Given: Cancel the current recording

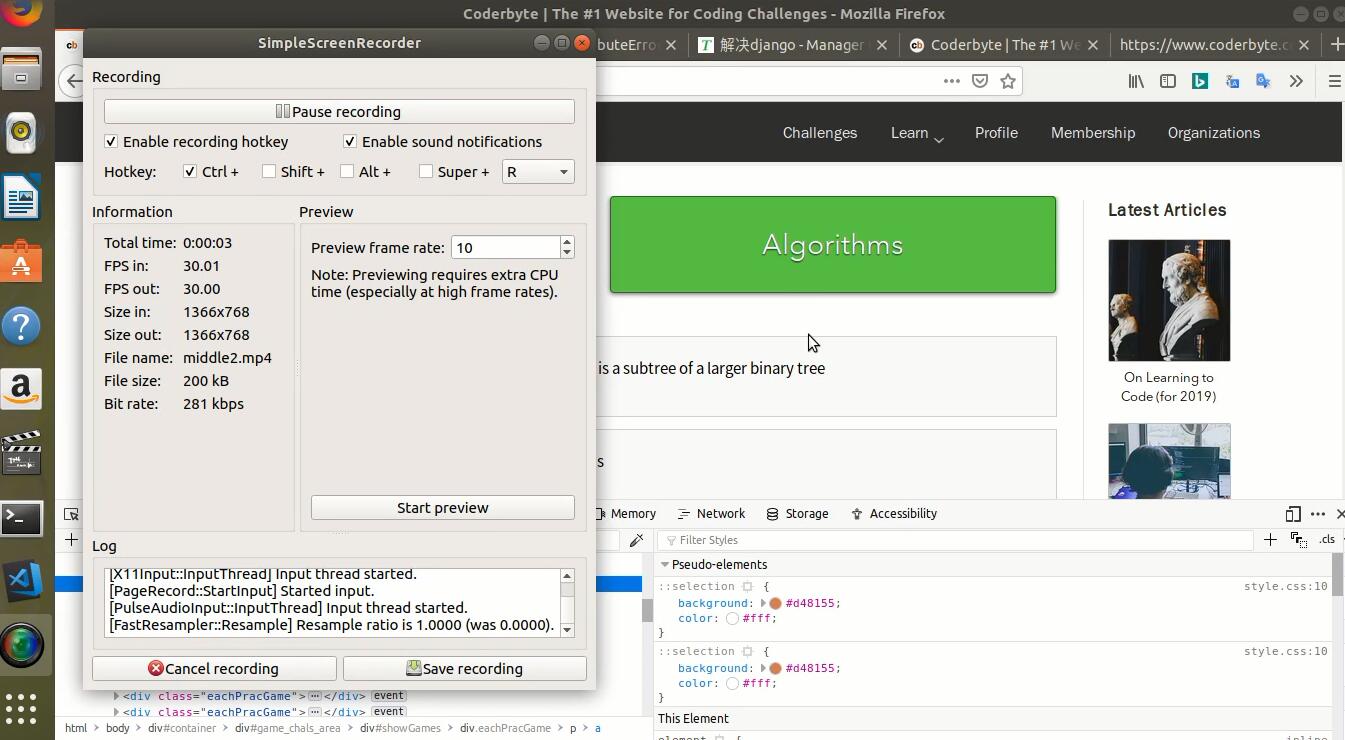Looking at the screenshot, I should pyautogui.click(x=214, y=669).
